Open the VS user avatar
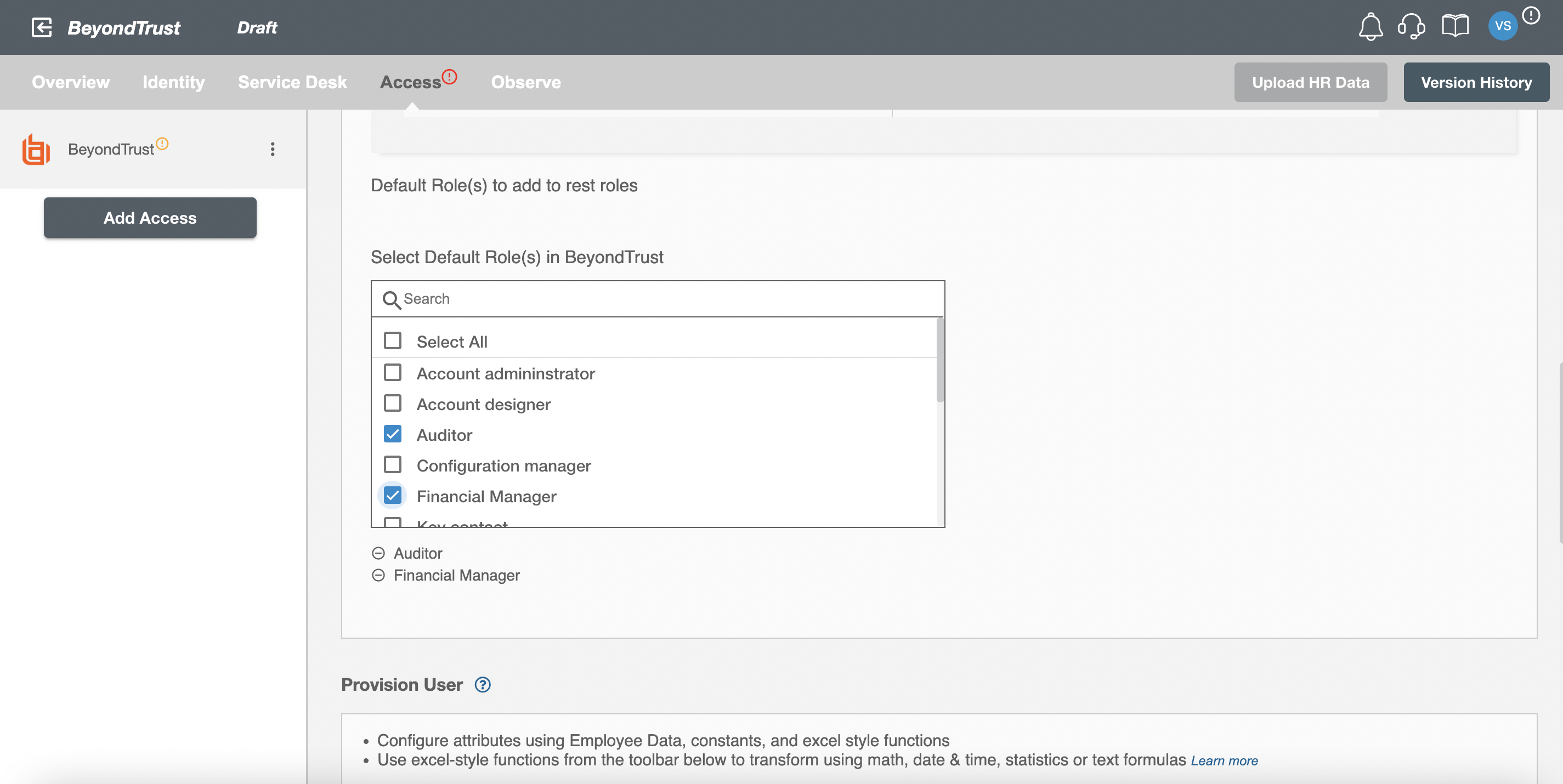Screen dimensions: 1563x784 1502,26
